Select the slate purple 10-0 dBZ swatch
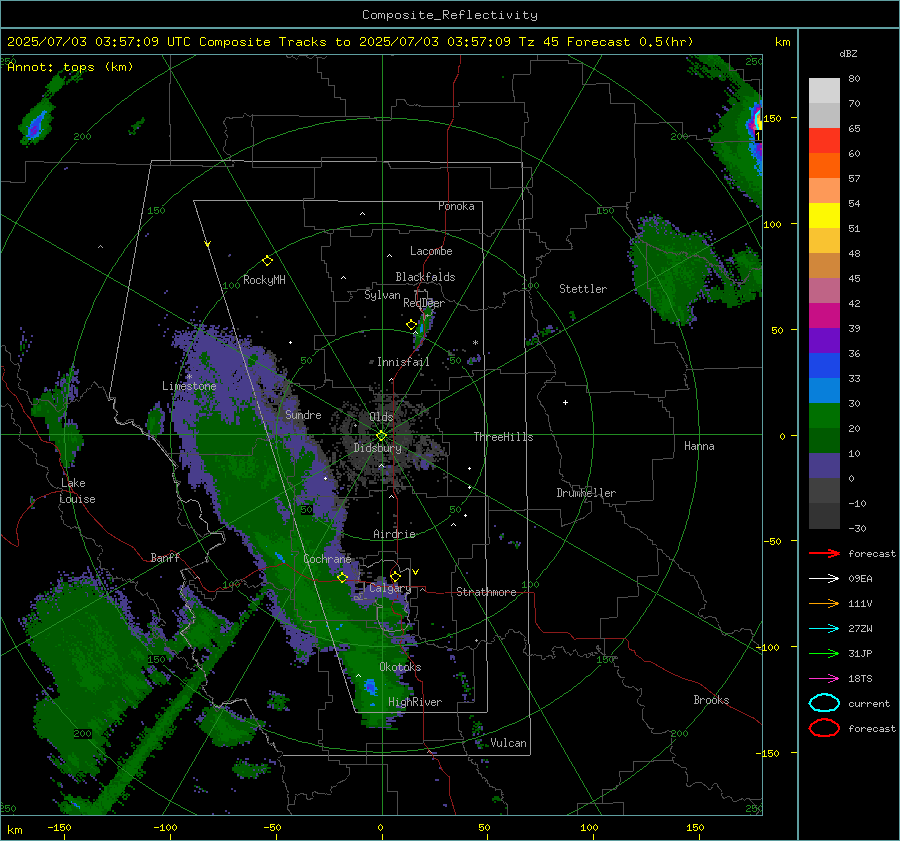The width and height of the screenshot is (900, 841). 824,465
